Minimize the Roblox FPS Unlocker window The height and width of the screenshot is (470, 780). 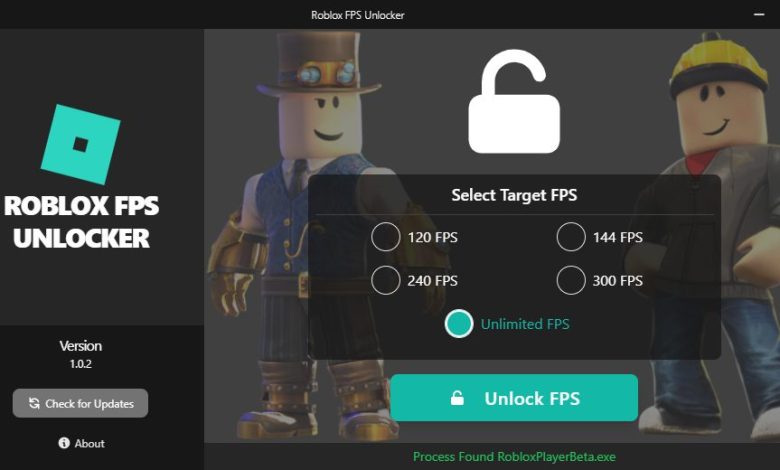coord(759,14)
